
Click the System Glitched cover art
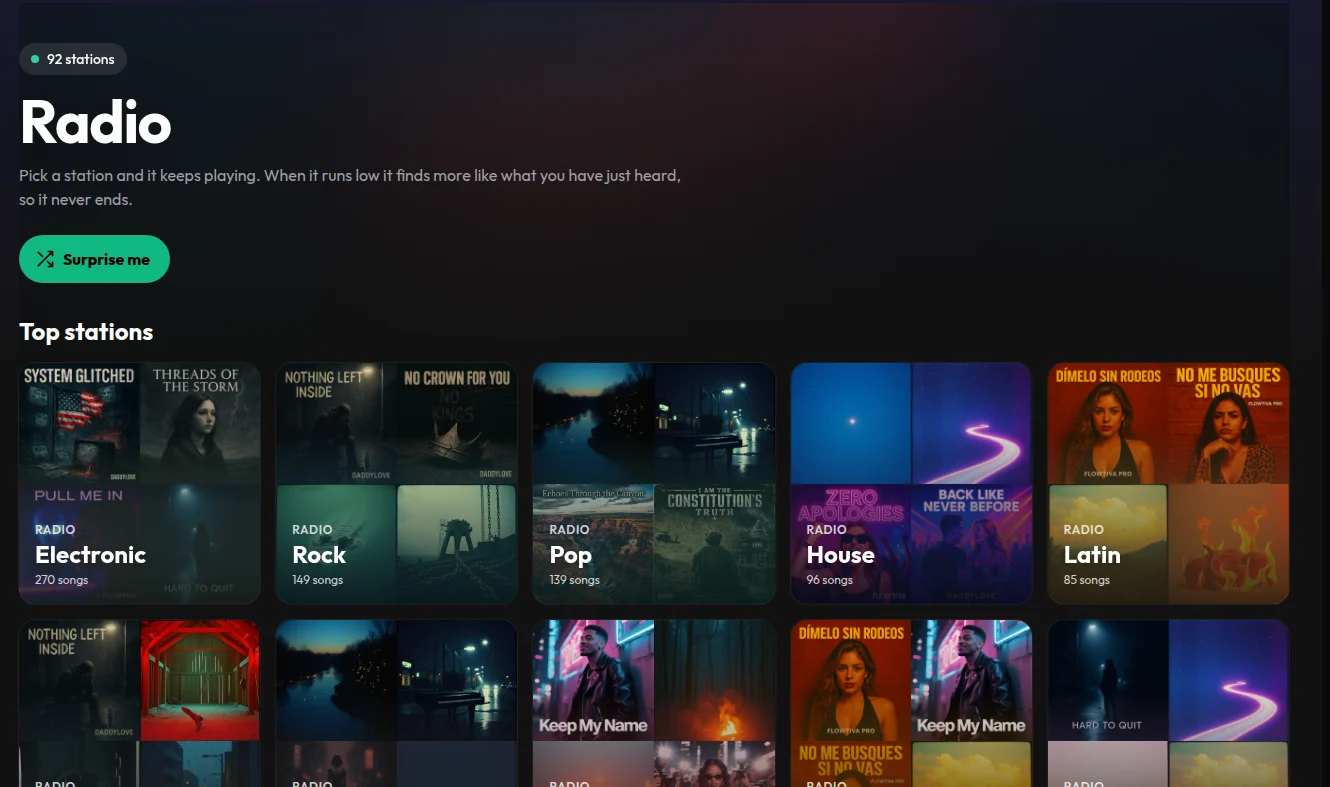[79, 423]
